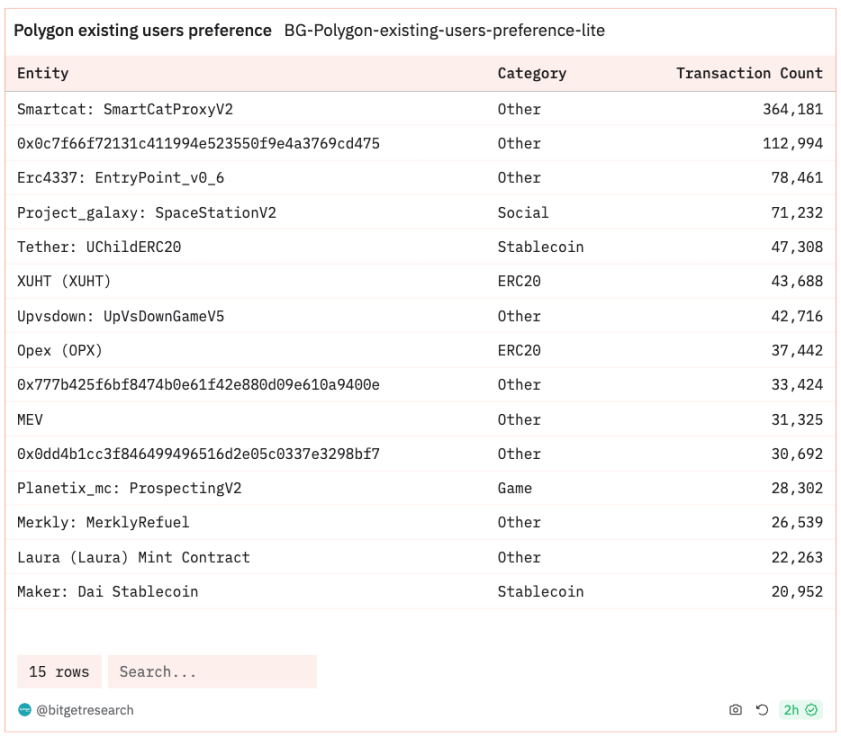841x738 pixels.
Task: Click the Maker: Dai Stablecoin entry
Action: point(108,592)
